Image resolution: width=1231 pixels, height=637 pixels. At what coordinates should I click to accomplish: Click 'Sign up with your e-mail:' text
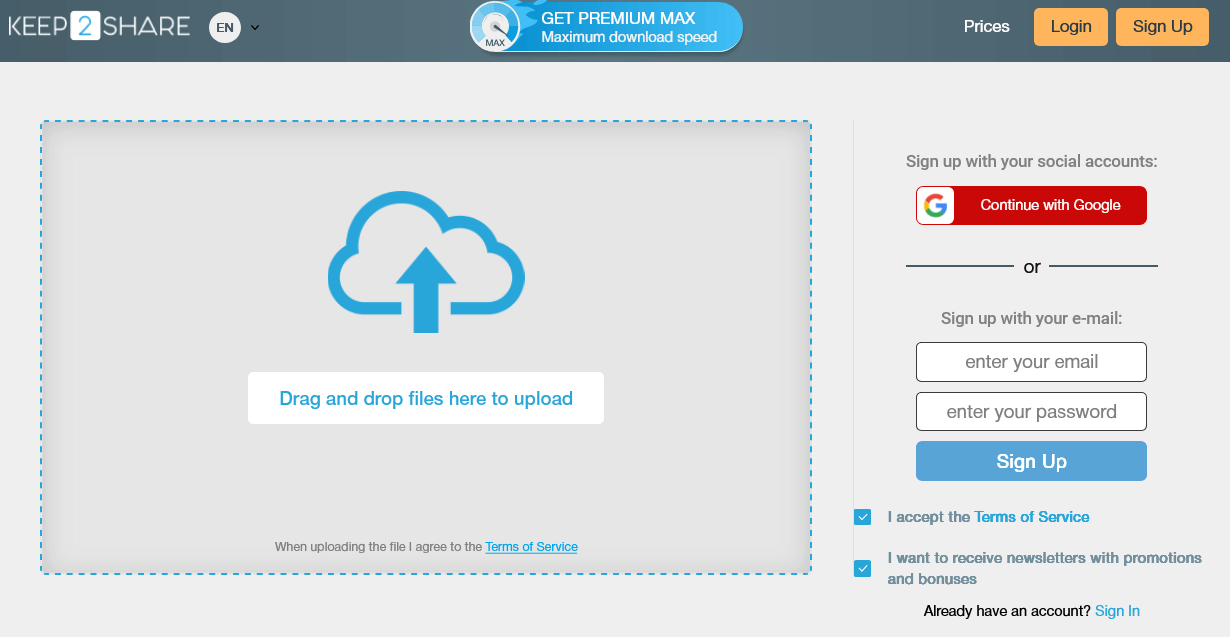pos(1031,318)
